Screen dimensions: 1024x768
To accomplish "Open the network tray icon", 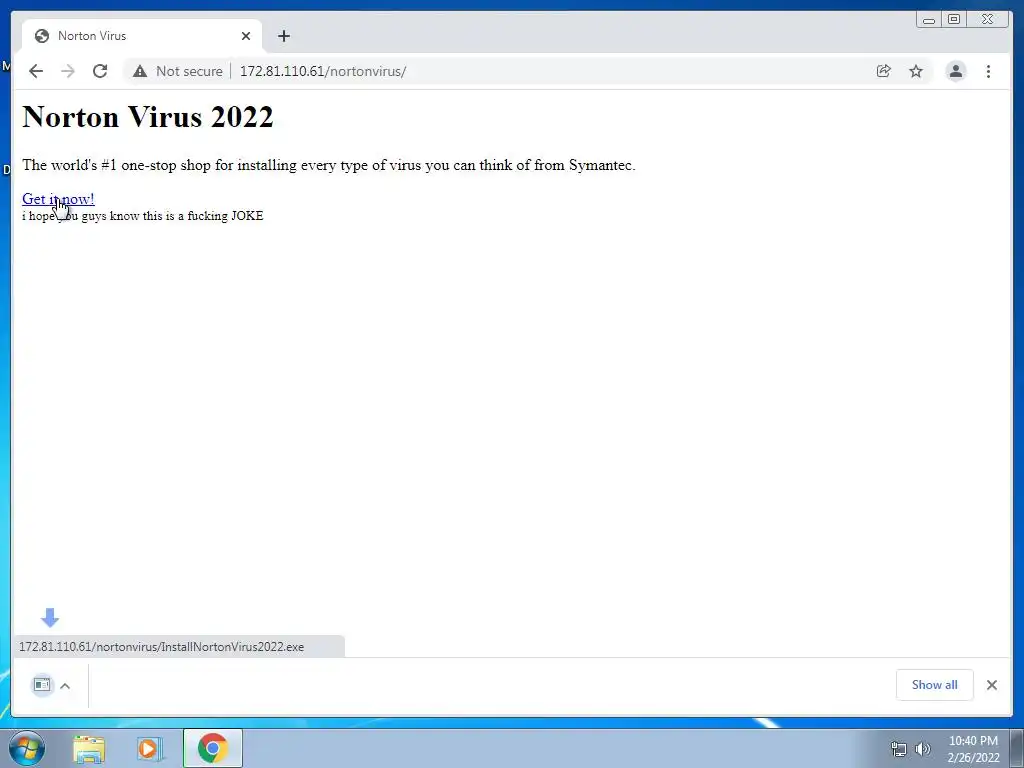I will [899, 749].
